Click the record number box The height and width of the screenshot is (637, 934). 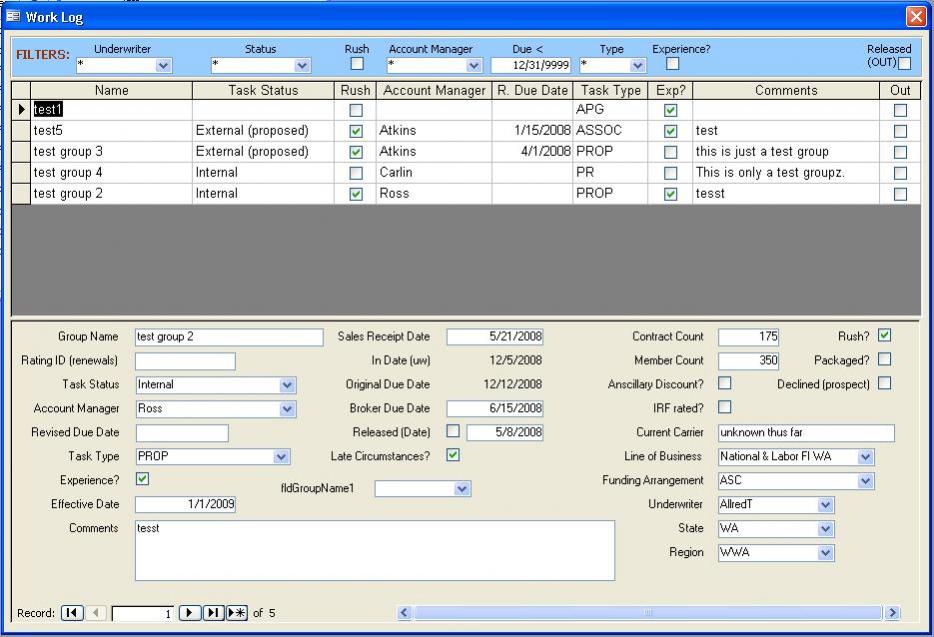pyautogui.click(x=143, y=613)
